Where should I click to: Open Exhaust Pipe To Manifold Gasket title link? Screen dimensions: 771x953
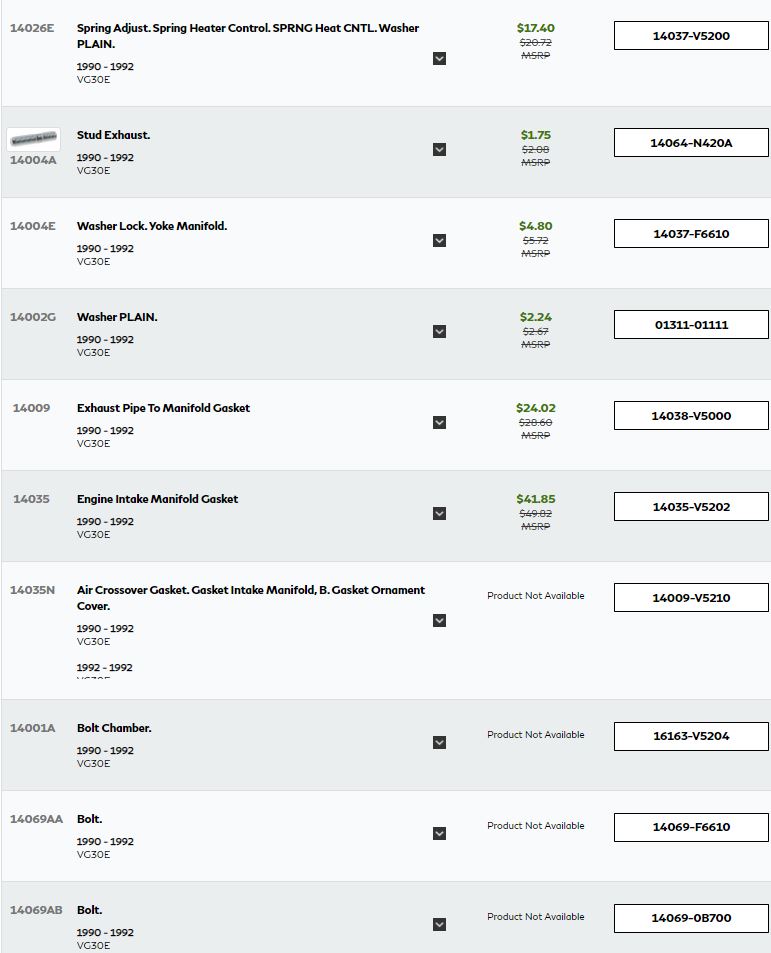coord(163,408)
